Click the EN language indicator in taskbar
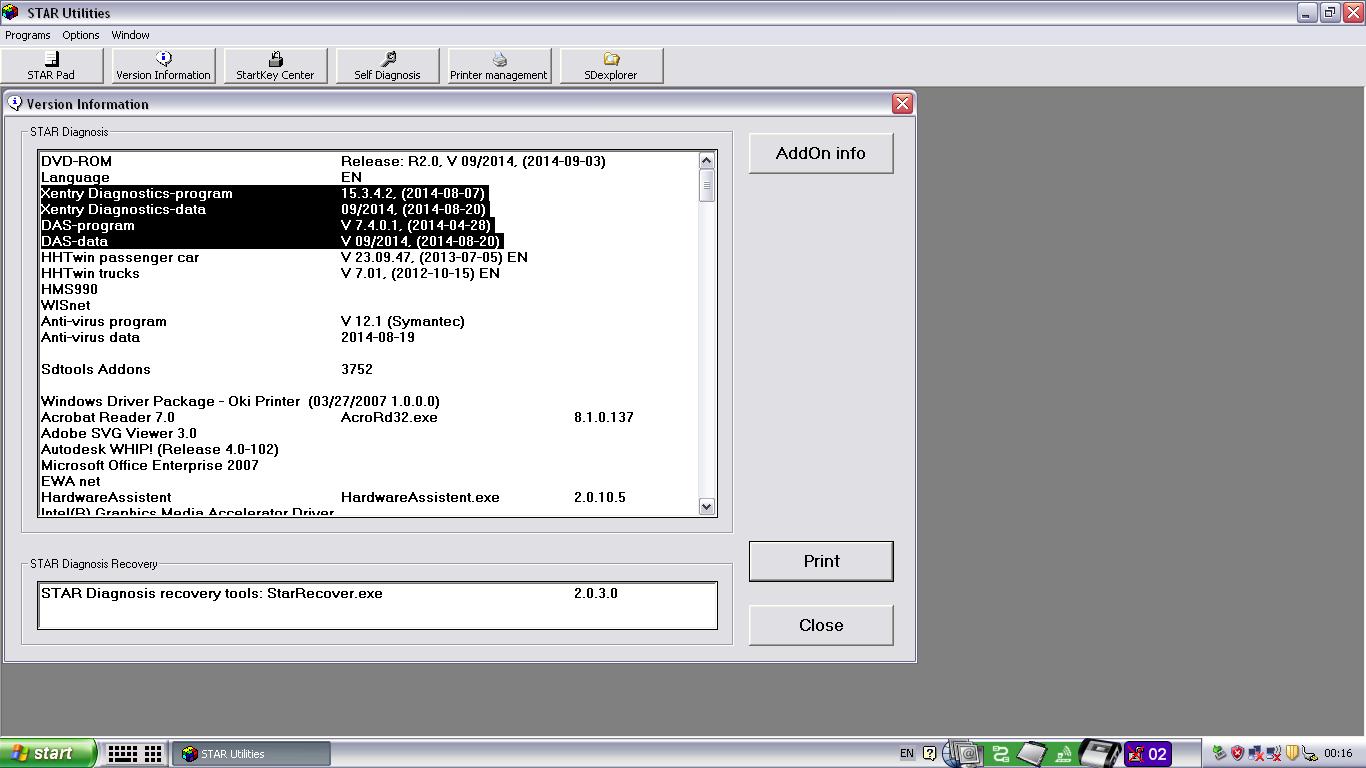This screenshot has width=1366, height=768. [907, 754]
